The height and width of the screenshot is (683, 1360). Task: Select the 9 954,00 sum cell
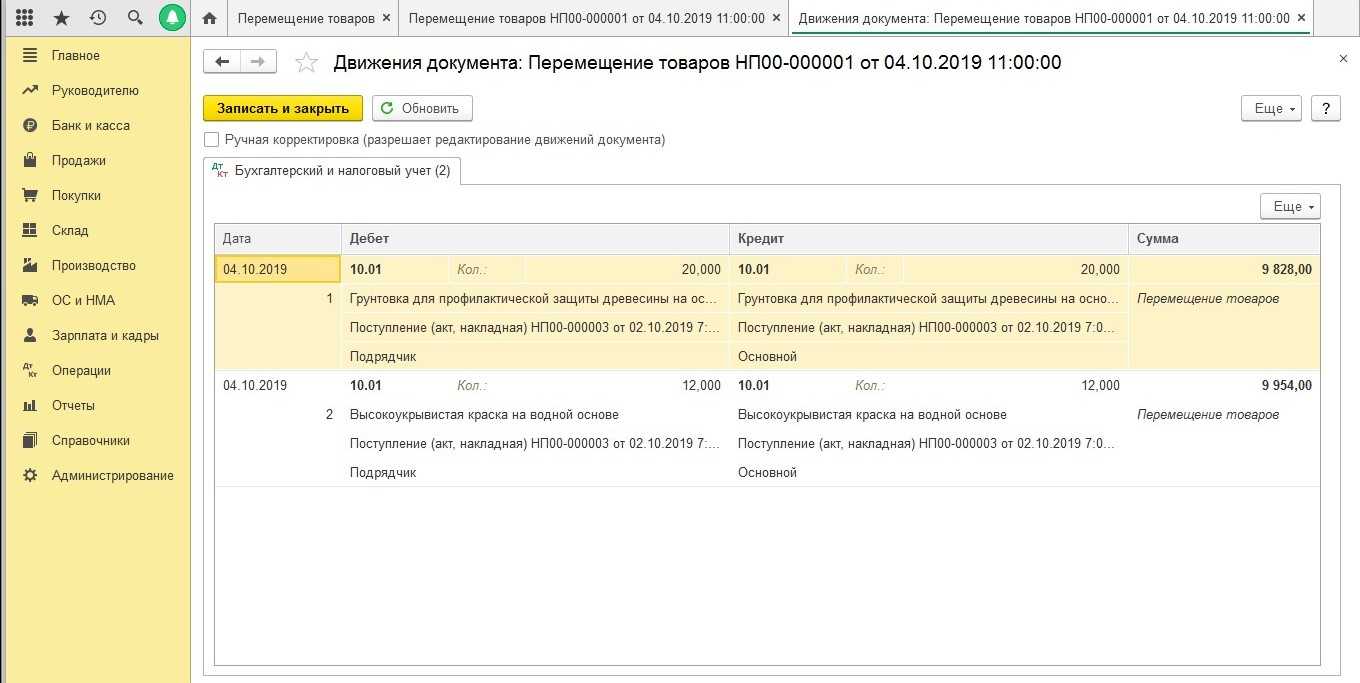(1223, 386)
